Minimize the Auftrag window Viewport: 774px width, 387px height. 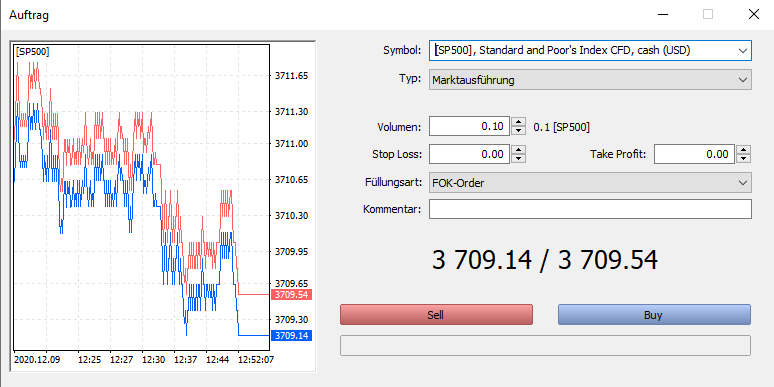[x=663, y=14]
